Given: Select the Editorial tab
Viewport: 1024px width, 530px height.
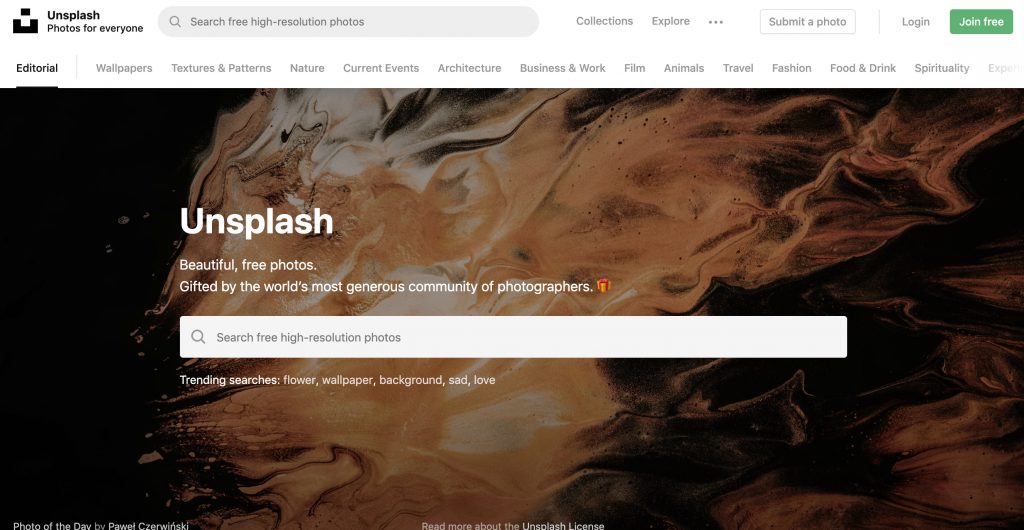Looking at the screenshot, I should [37, 68].
